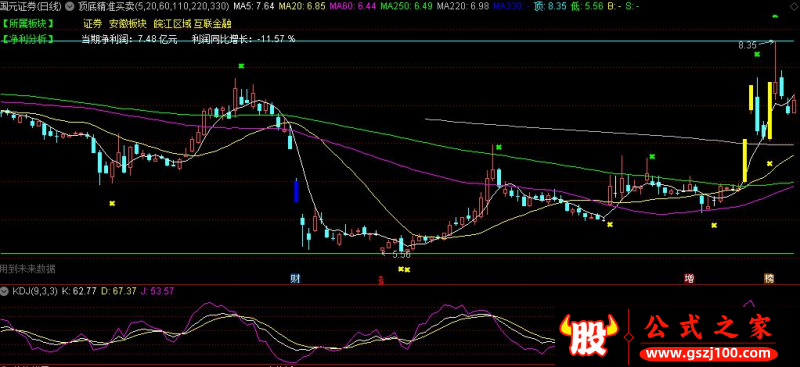This screenshot has width=800, height=367.
Task: Click indicator name 顶底精准买卖(5,20,60,110,220,330)
Action: pos(153,7)
